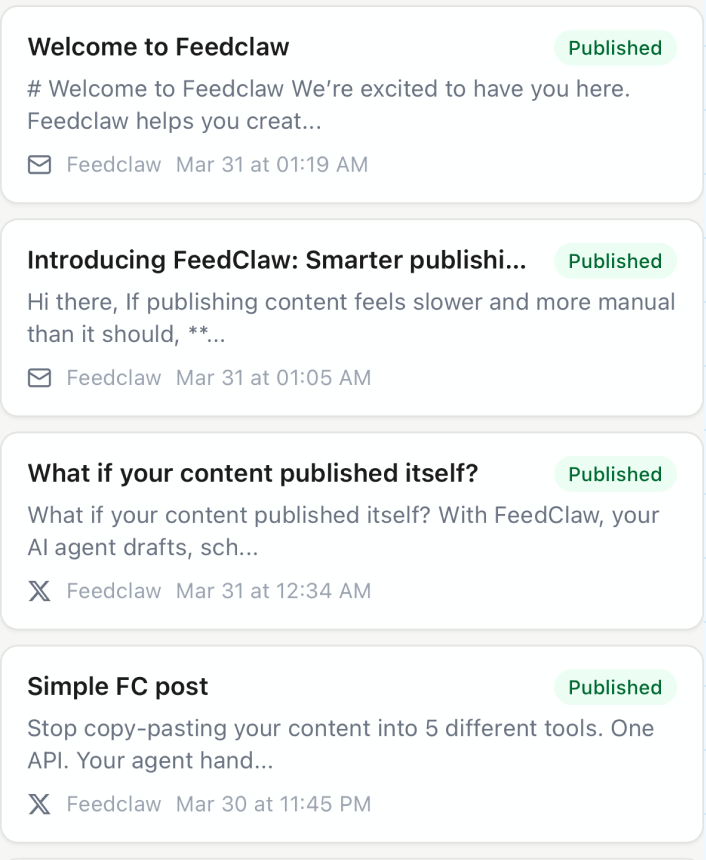Click the Feedclaw account name on Welcome post
706x860 pixels.
114,165
